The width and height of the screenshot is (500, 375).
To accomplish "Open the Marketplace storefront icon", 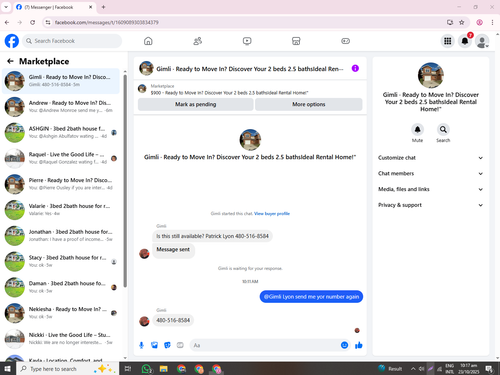I will click(x=296, y=41).
